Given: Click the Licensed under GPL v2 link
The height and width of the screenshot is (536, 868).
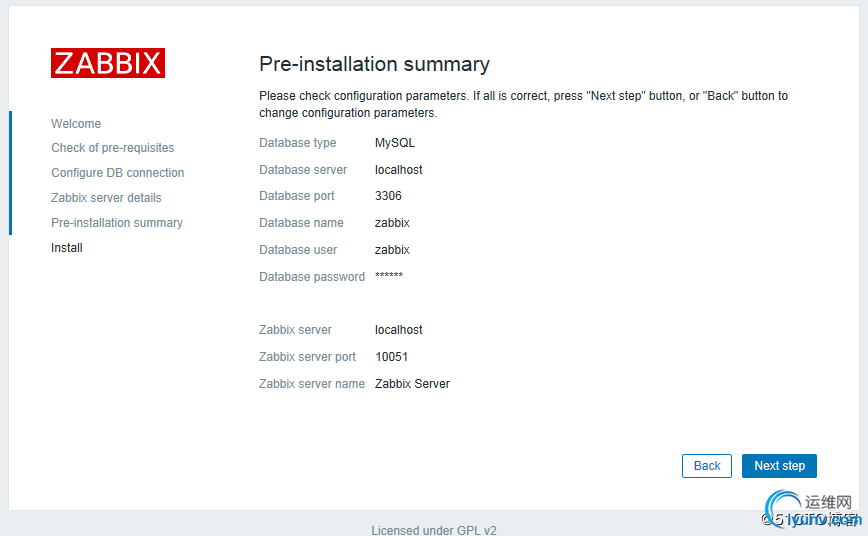Looking at the screenshot, I should [x=434, y=530].
